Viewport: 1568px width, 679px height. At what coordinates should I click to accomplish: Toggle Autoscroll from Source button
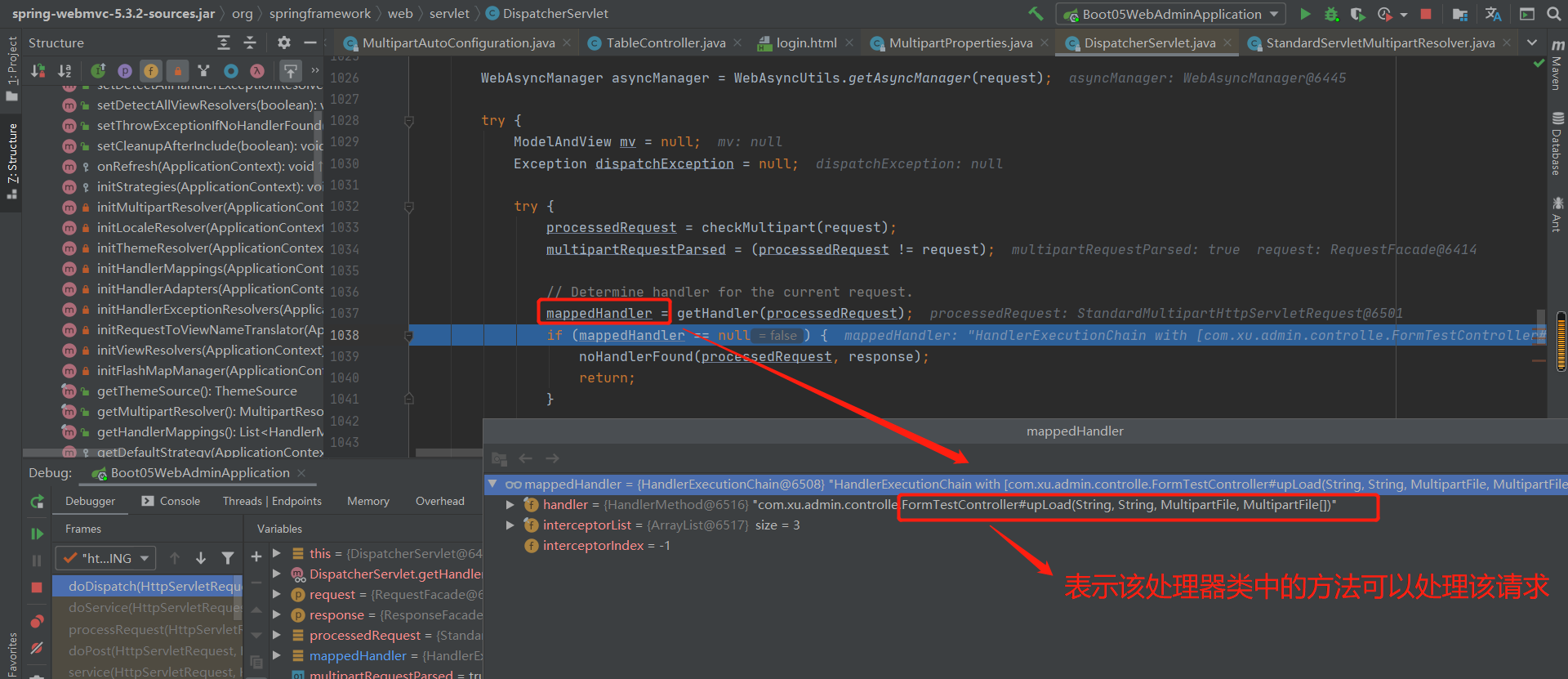[x=290, y=71]
